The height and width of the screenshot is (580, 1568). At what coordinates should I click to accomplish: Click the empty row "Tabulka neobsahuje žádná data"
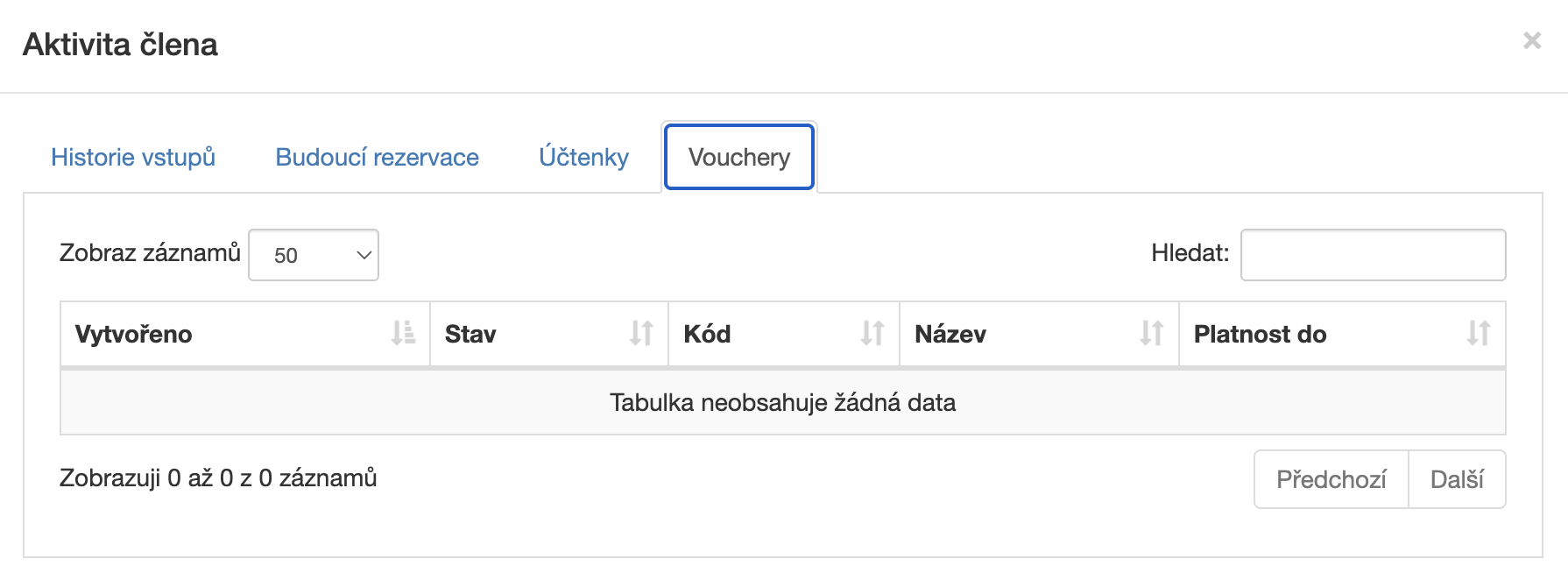click(783, 402)
